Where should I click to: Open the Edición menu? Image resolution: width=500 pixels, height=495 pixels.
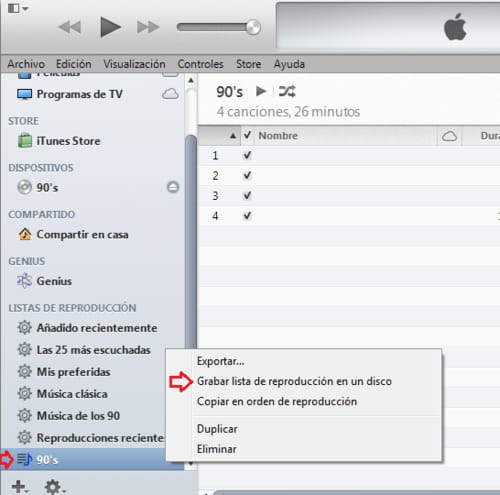(x=73, y=64)
